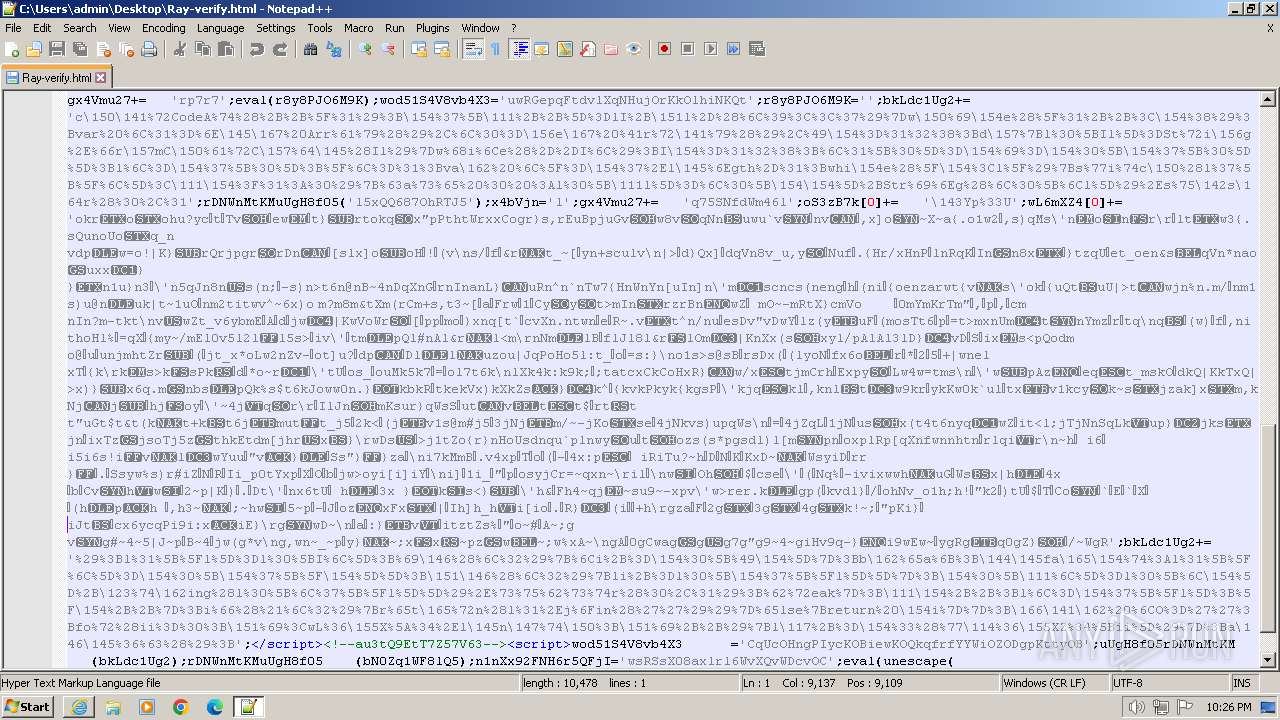This screenshot has width=1280, height=720.
Task: Click the Undo arrow icon
Action: (257, 49)
